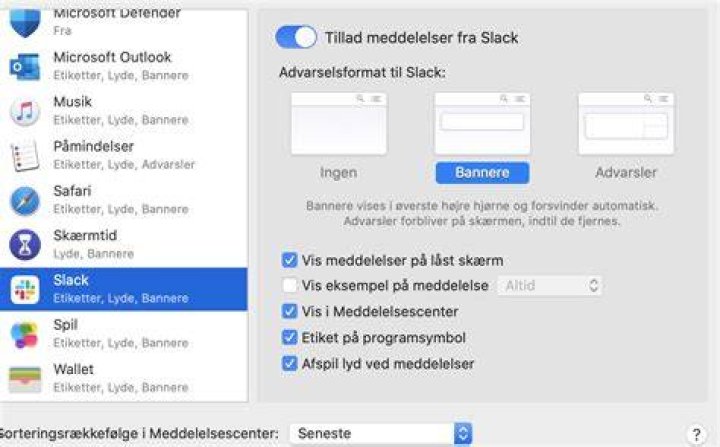The height and width of the screenshot is (447, 720).
Task: Disable Etiket på programsymbol checkbox
Action: pos(289,337)
